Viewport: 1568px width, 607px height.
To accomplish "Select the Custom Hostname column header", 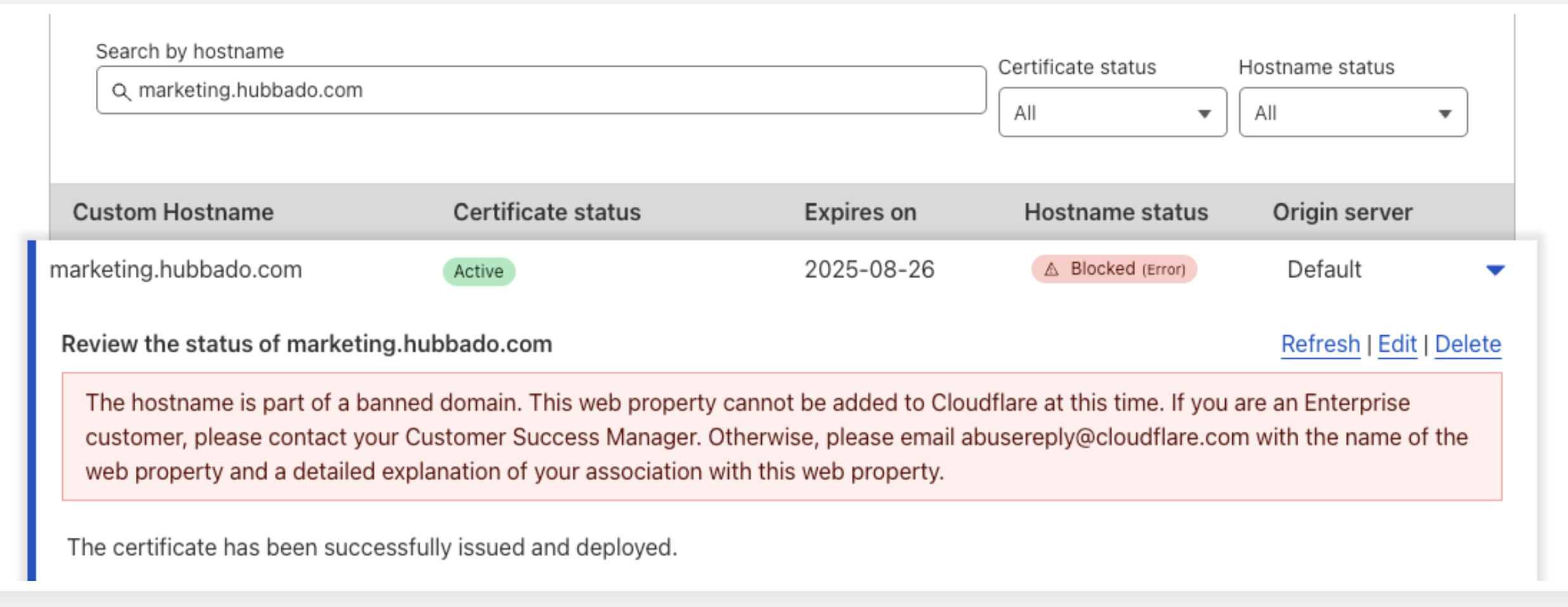I will (173, 212).
